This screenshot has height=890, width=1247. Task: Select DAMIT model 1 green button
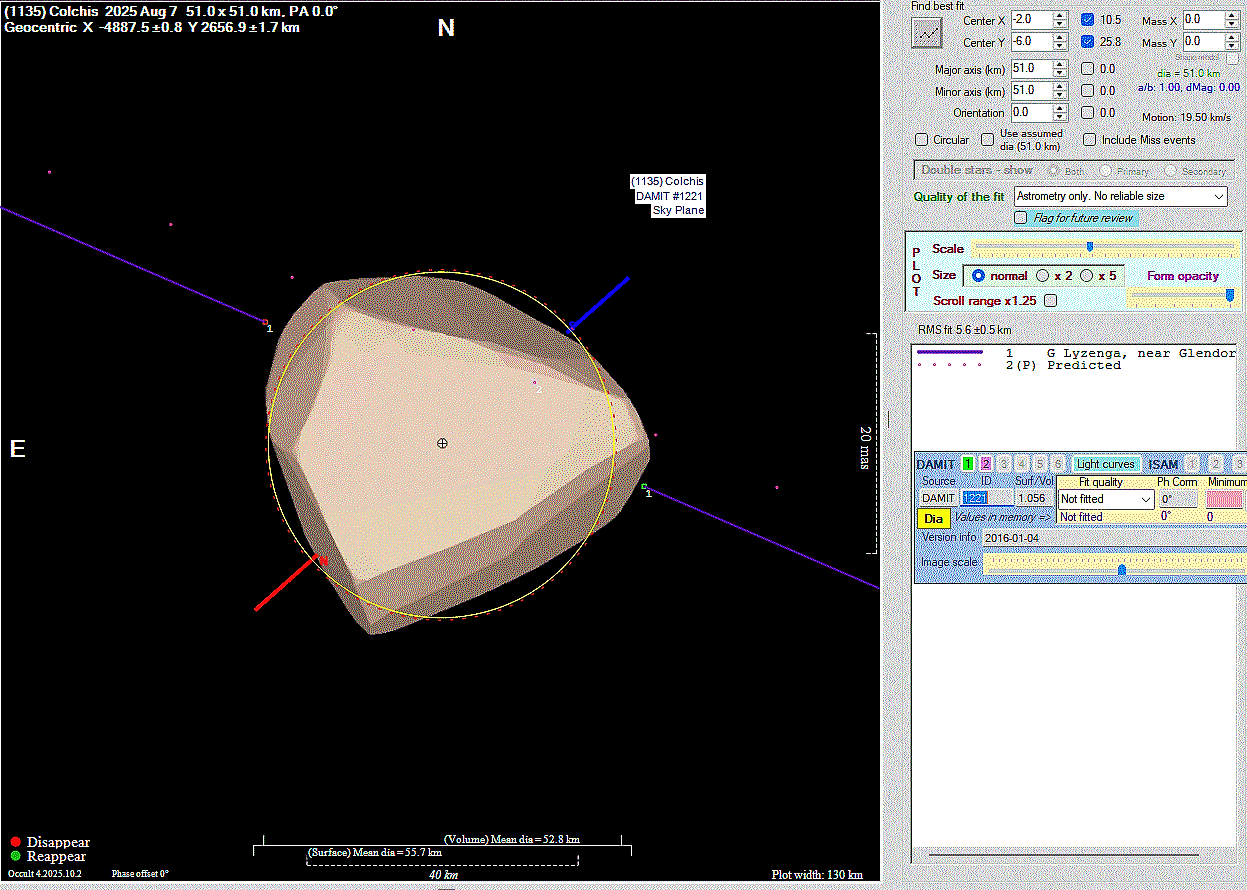coord(968,464)
